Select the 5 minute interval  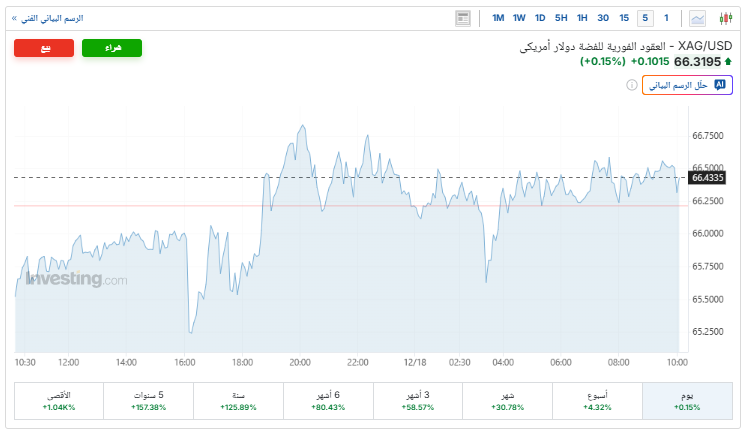(x=645, y=18)
